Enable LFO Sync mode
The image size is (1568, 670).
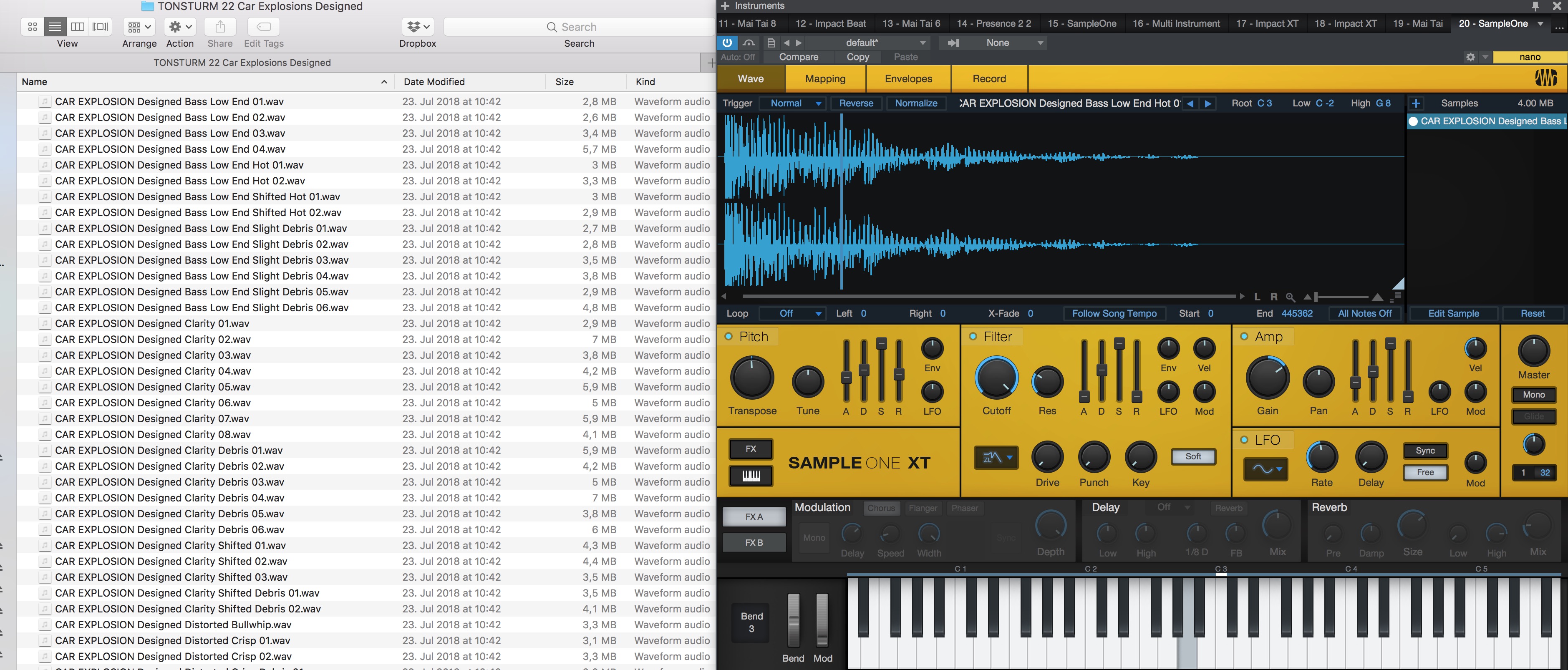pyautogui.click(x=1425, y=451)
